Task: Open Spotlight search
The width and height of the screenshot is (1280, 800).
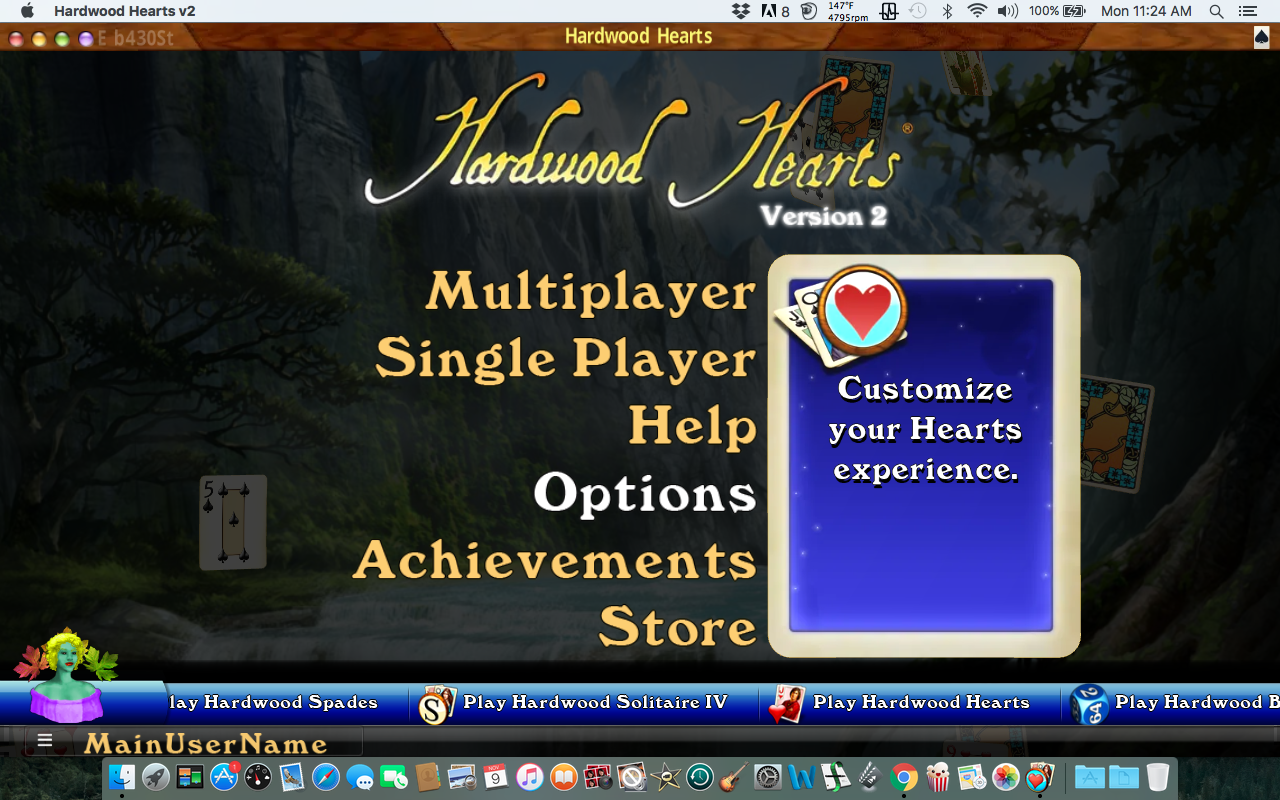Action: click(x=1216, y=11)
